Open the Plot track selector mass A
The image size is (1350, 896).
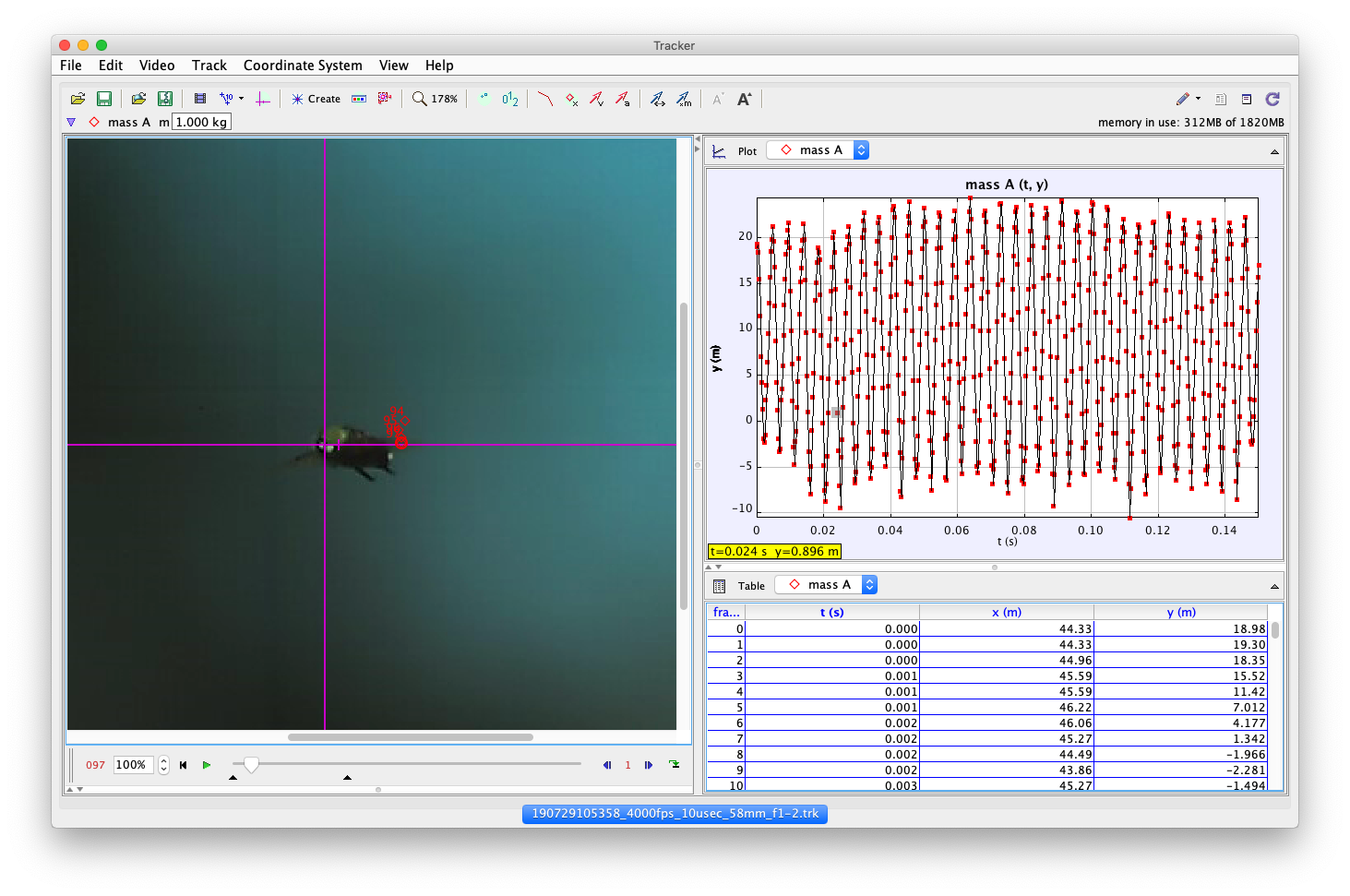click(x=818, y=150)
